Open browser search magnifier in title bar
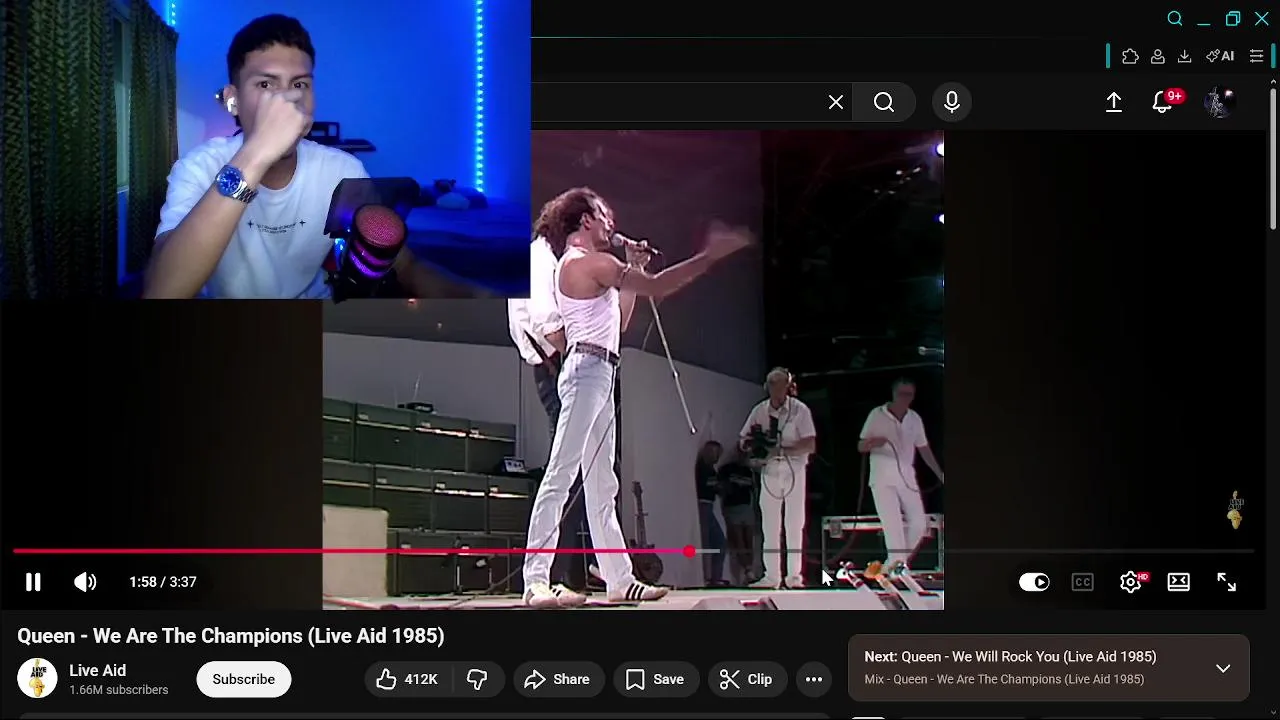The image size is (1280, 720). (1175, 19)
